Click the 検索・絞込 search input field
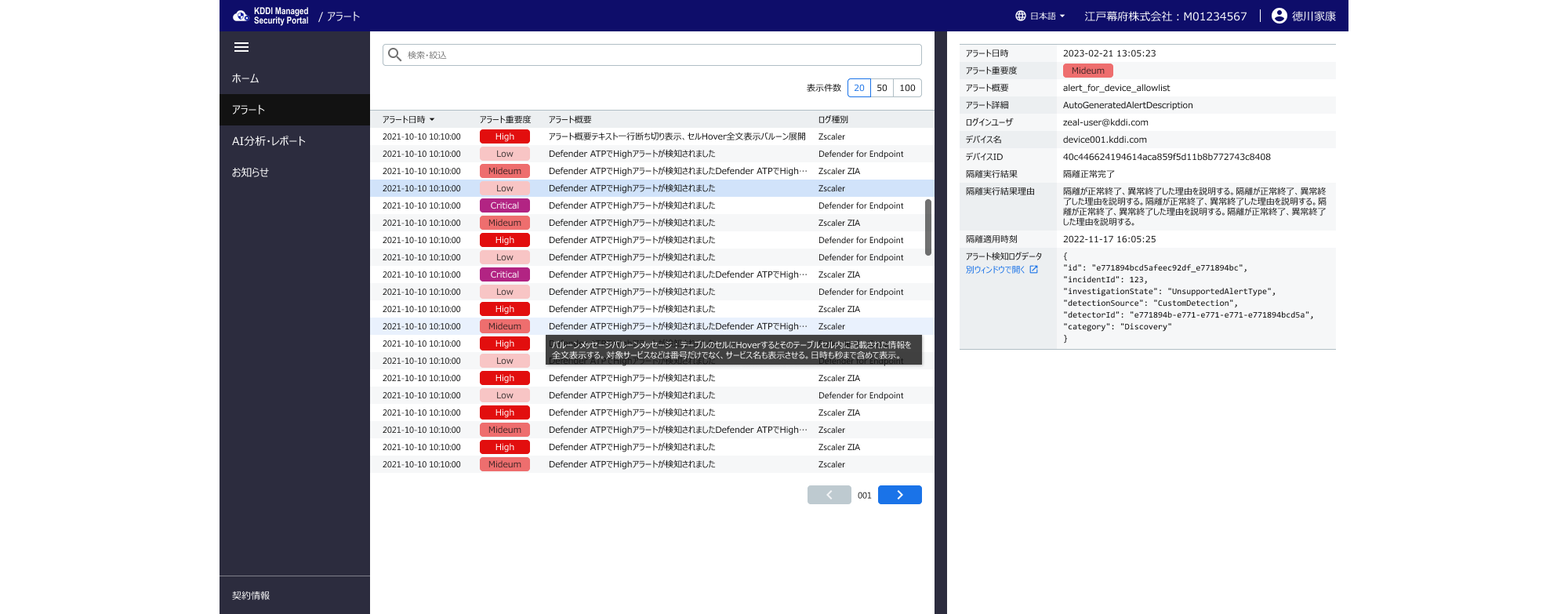Screen dimensions: 1568x614 (x=659, y=55)
